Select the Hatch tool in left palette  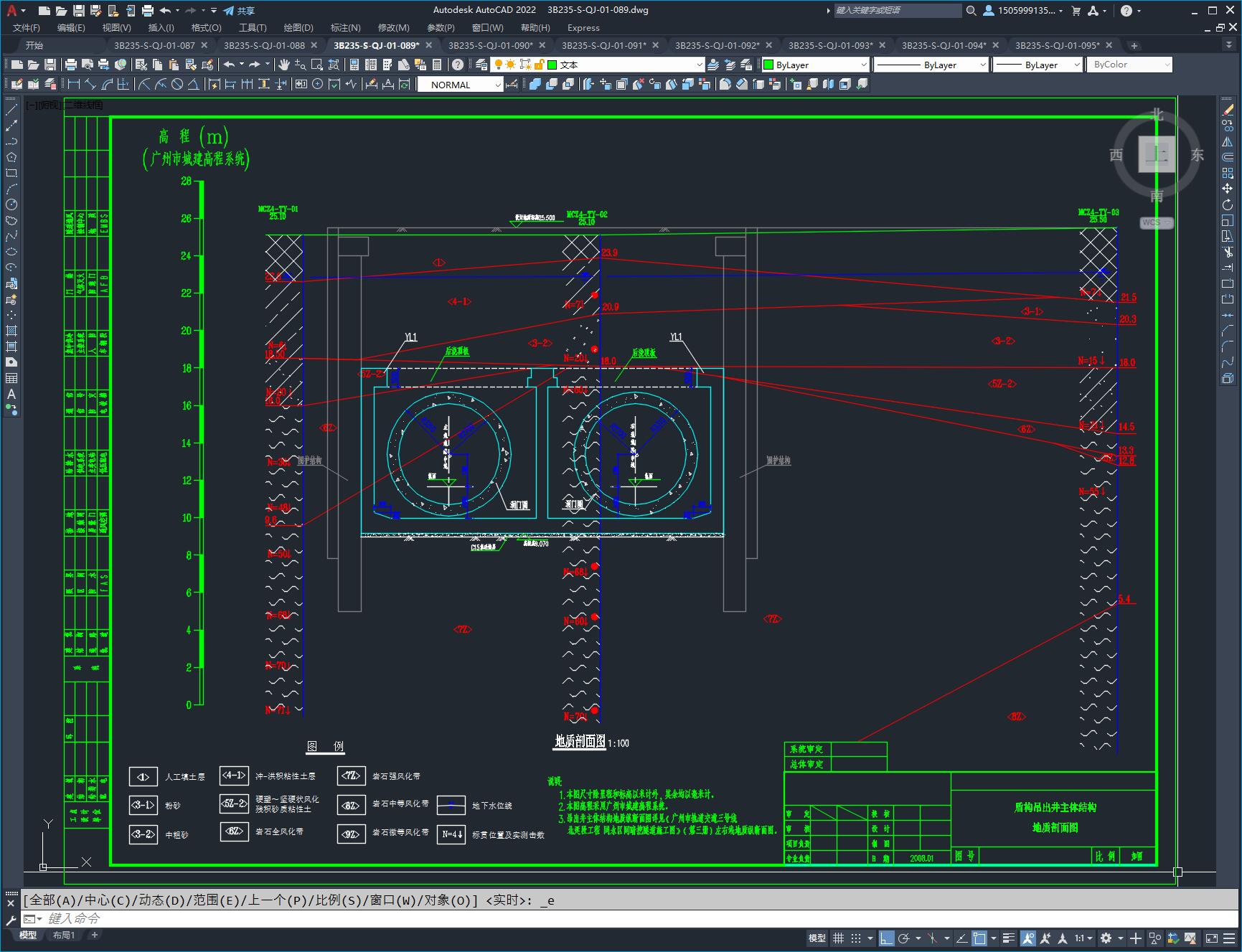[11, 331]
